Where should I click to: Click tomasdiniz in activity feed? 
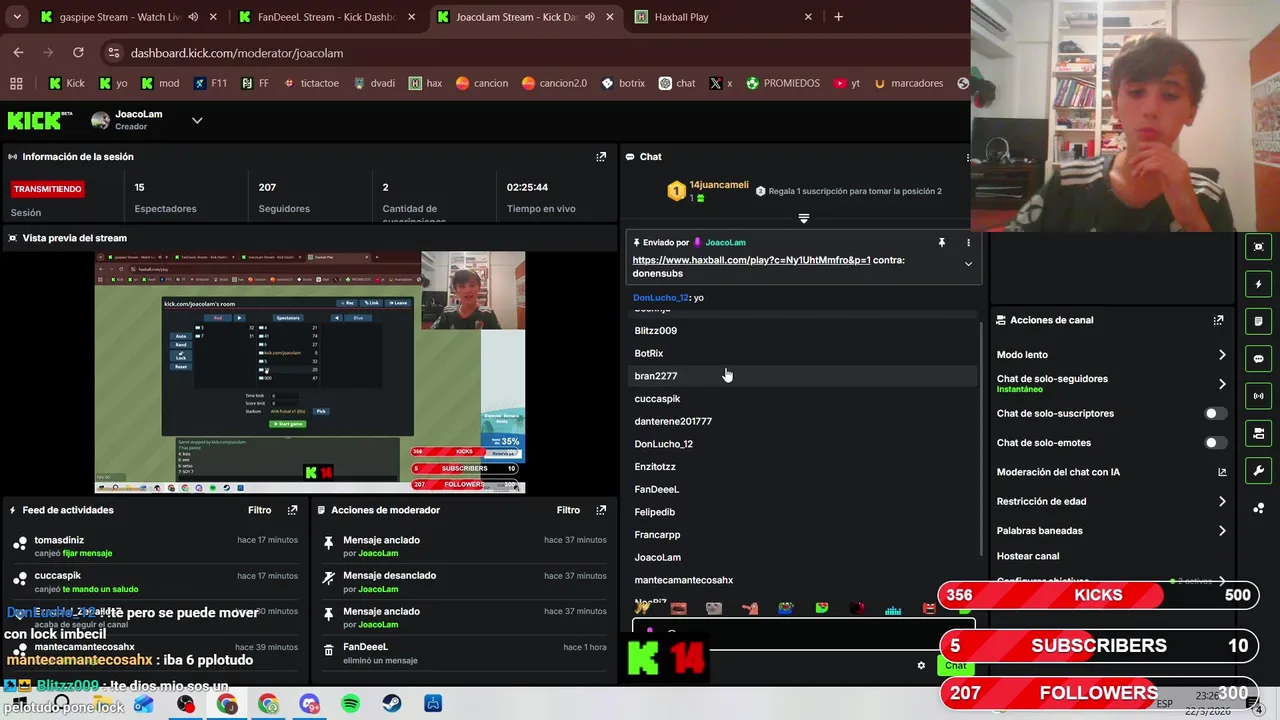coord(58,540)
